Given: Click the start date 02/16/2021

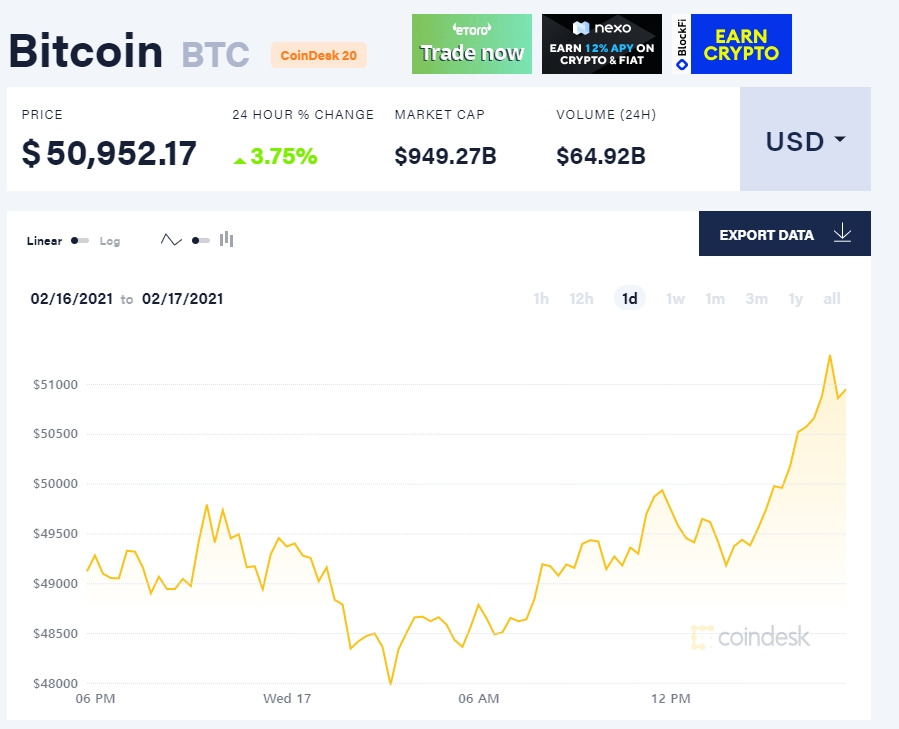Looking at the screenshot, I should click(x=72, y=299).
